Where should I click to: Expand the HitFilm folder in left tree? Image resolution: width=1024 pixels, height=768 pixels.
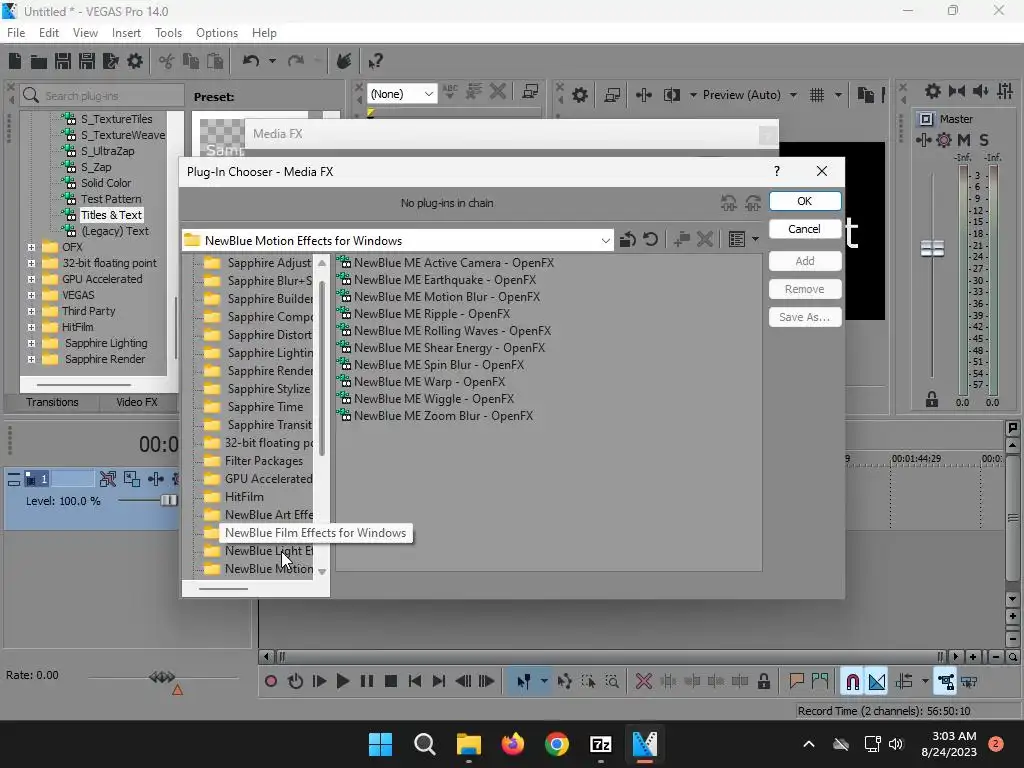(x=31, y=327)
